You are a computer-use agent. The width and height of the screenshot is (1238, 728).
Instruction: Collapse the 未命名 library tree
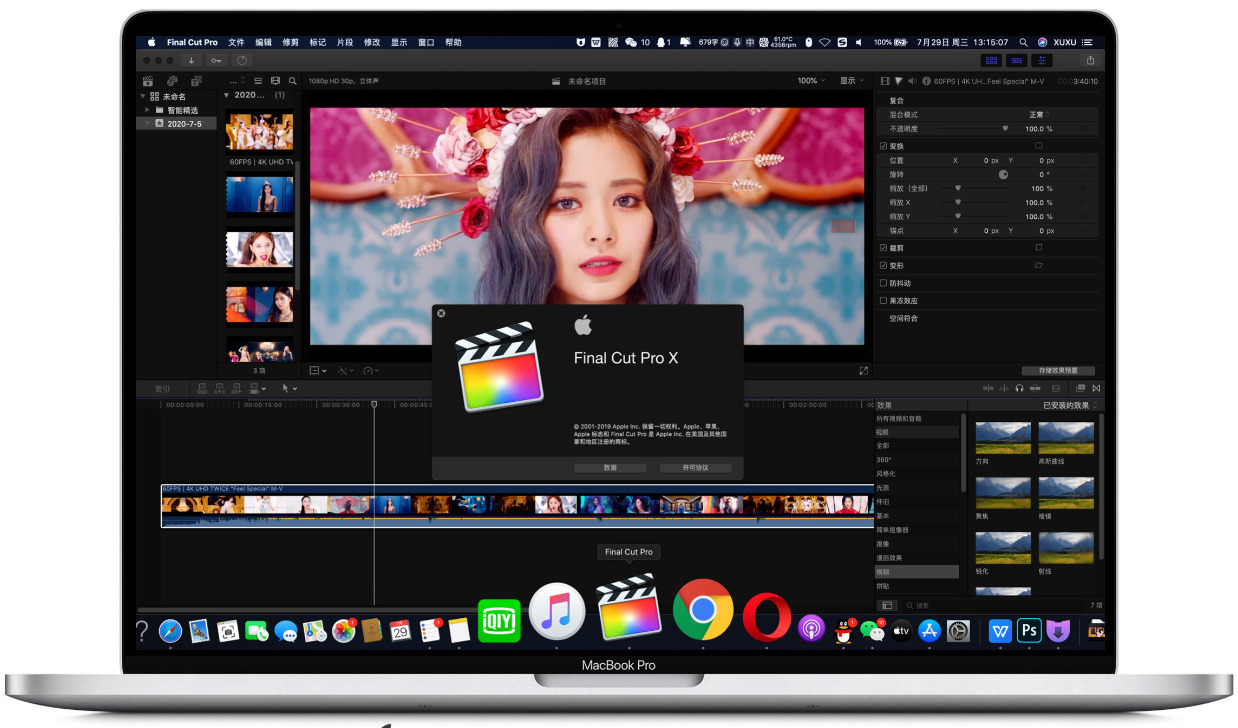143,97
